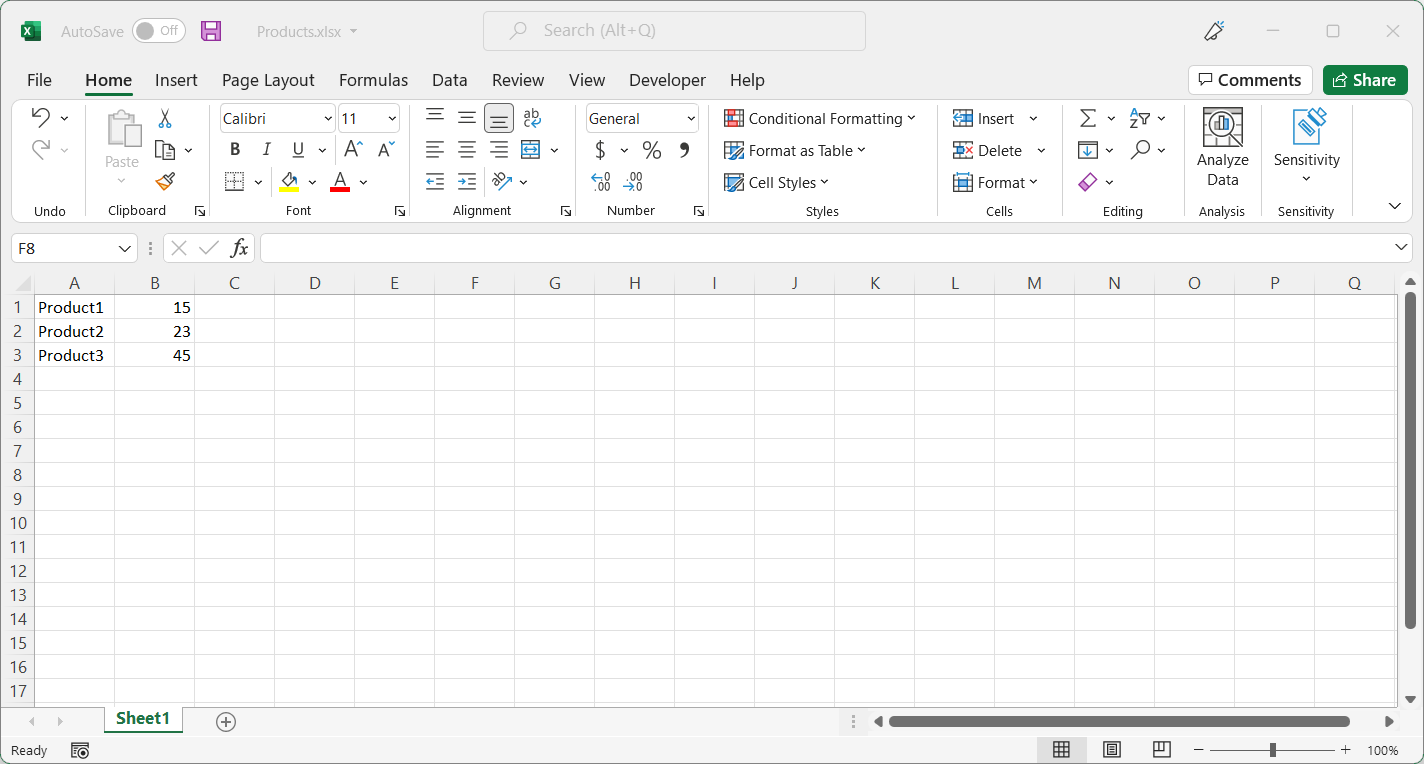Switch to the Formulas ribbon tab
The width and height of the screenshot is (1424, 764).
(373, 80)
